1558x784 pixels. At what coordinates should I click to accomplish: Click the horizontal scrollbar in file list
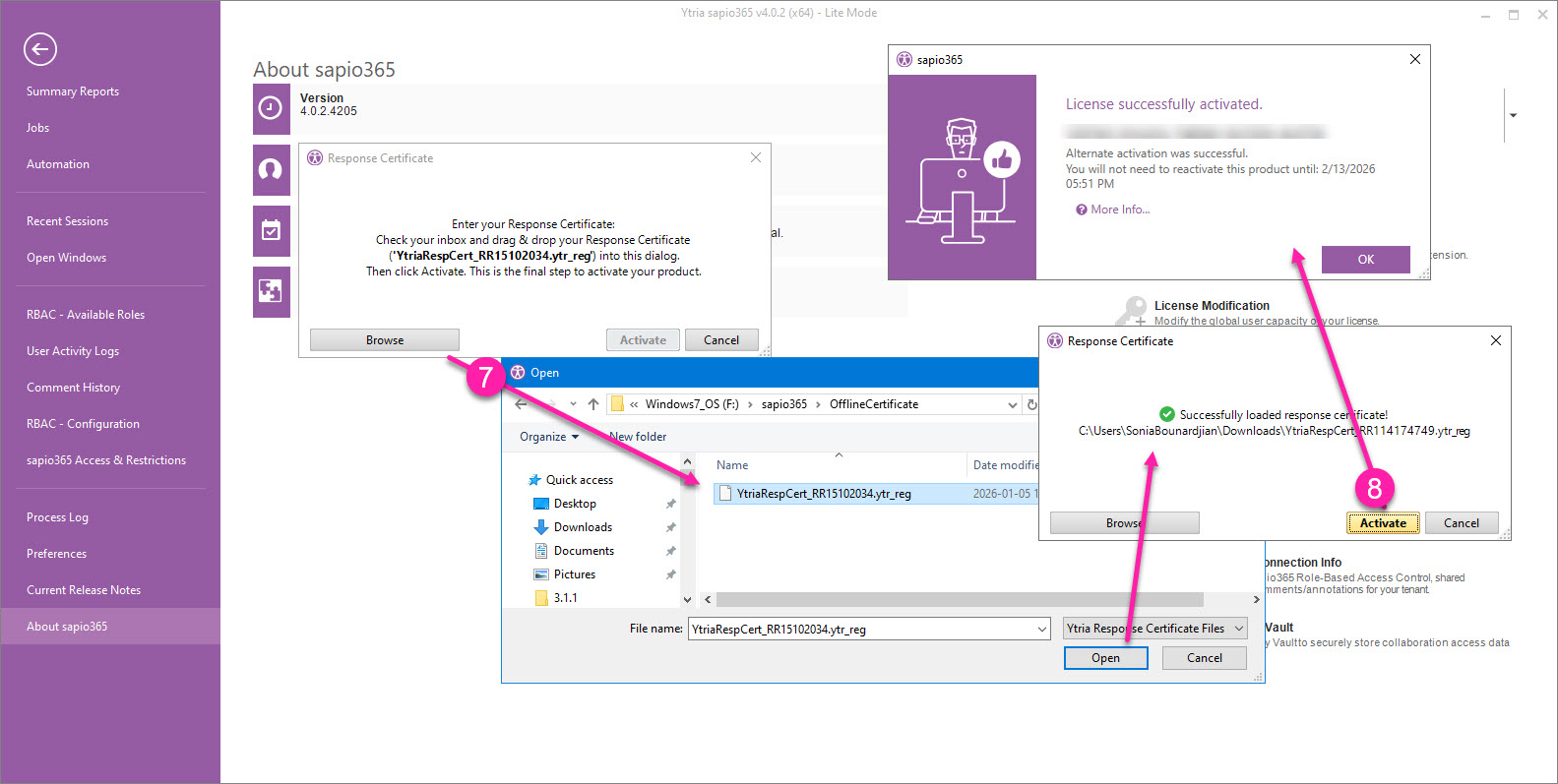(960, 599)
